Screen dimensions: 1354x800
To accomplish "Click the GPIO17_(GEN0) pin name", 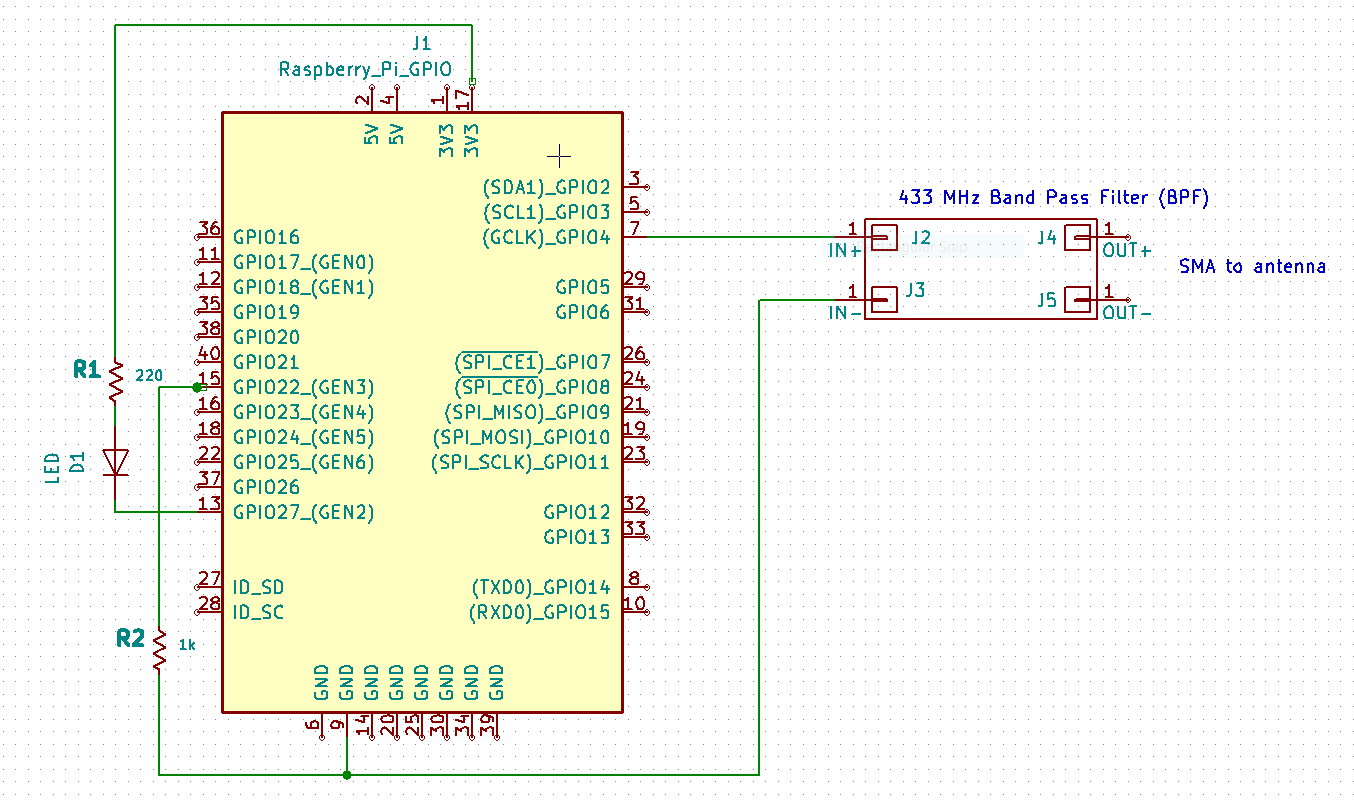I will coord(304,263).
